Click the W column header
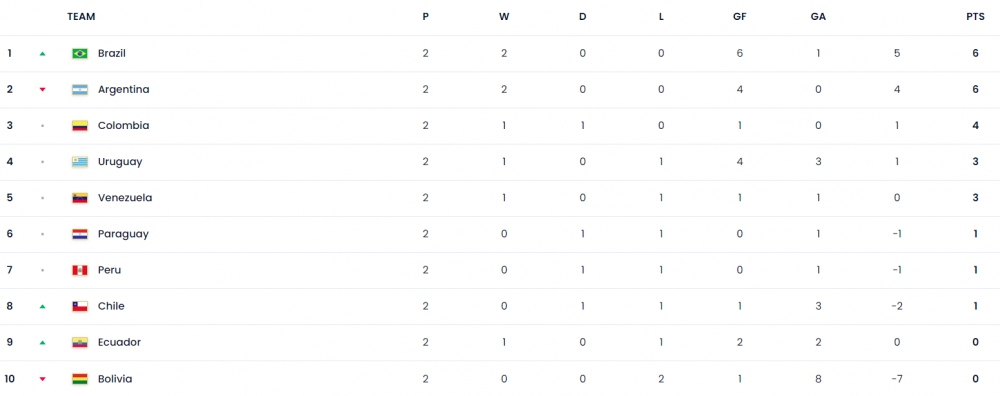This screenshot has width=1000, height=396. tap(504, 17)
